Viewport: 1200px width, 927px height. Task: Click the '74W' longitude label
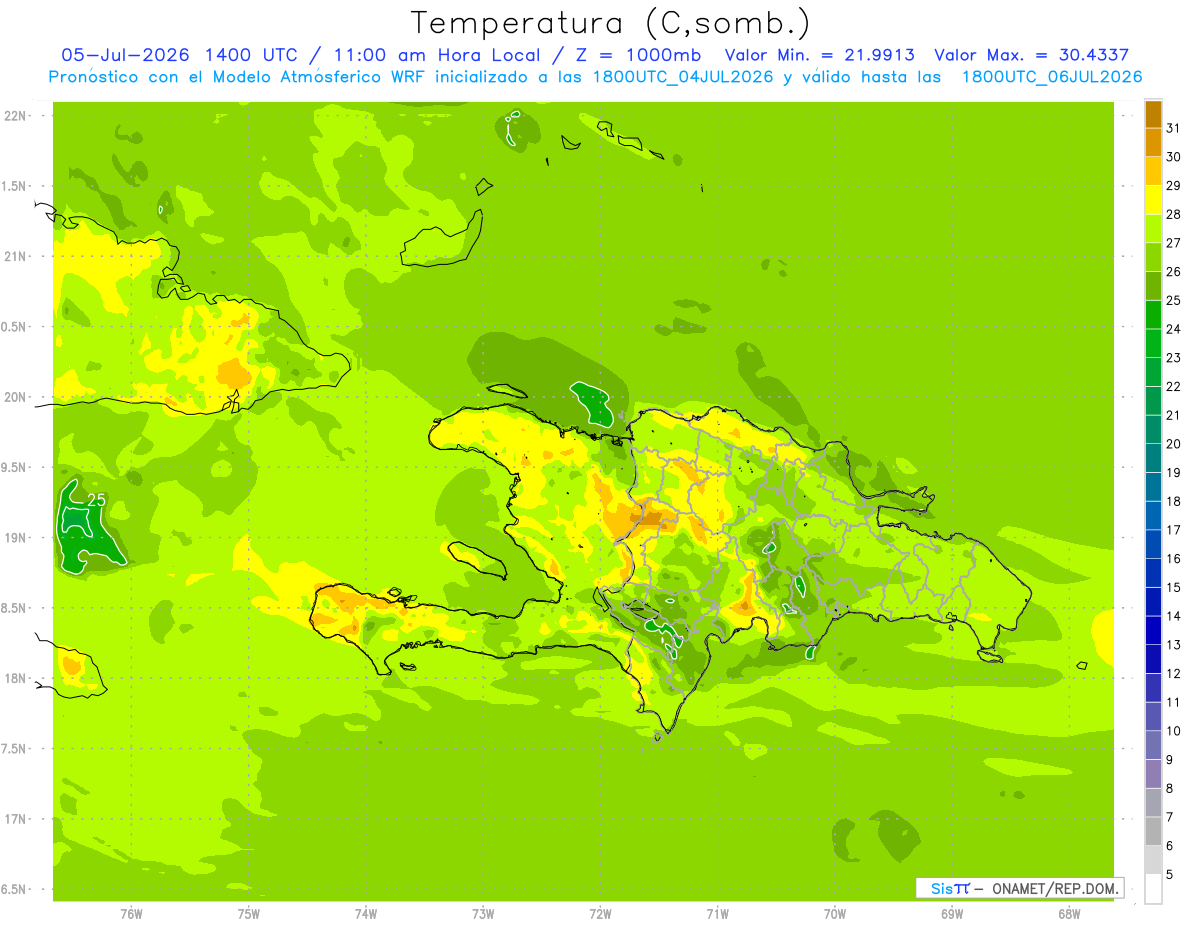pyautogui.click(x=365, y=914)
